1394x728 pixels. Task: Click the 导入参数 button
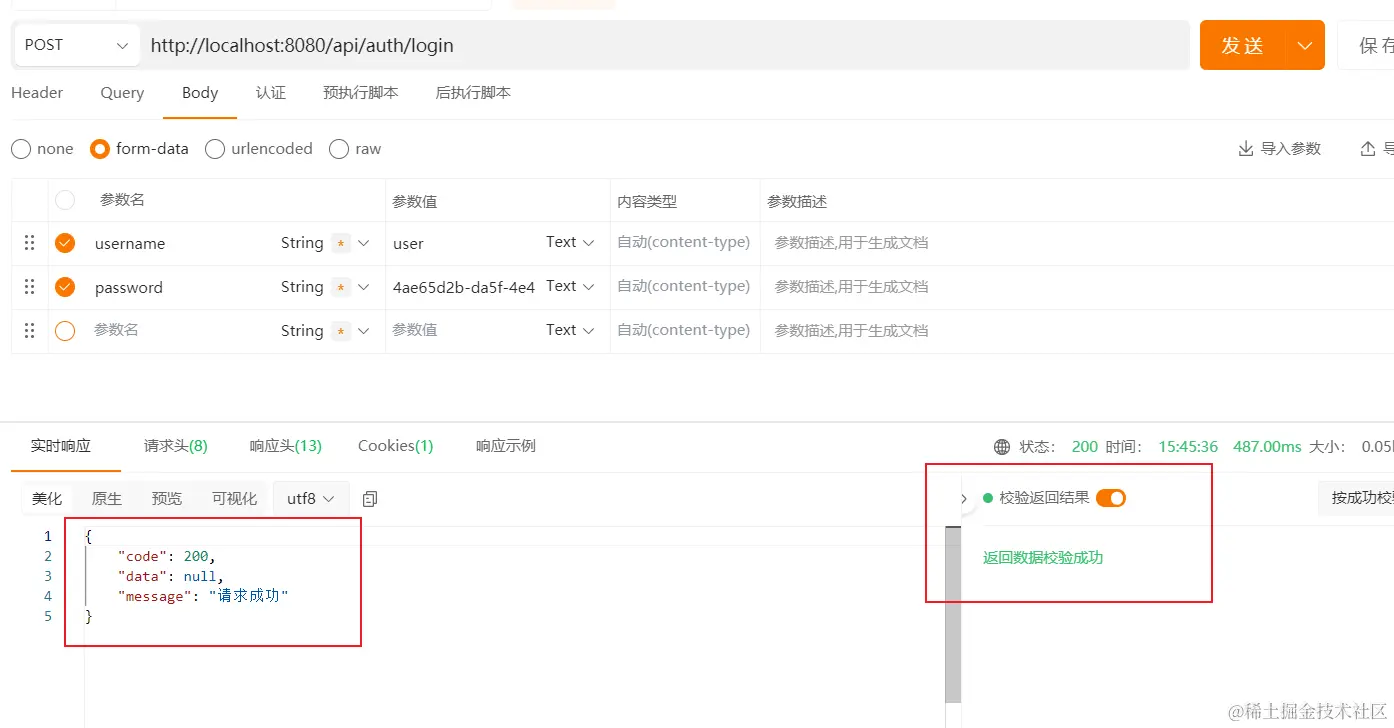click(1280, 148)
